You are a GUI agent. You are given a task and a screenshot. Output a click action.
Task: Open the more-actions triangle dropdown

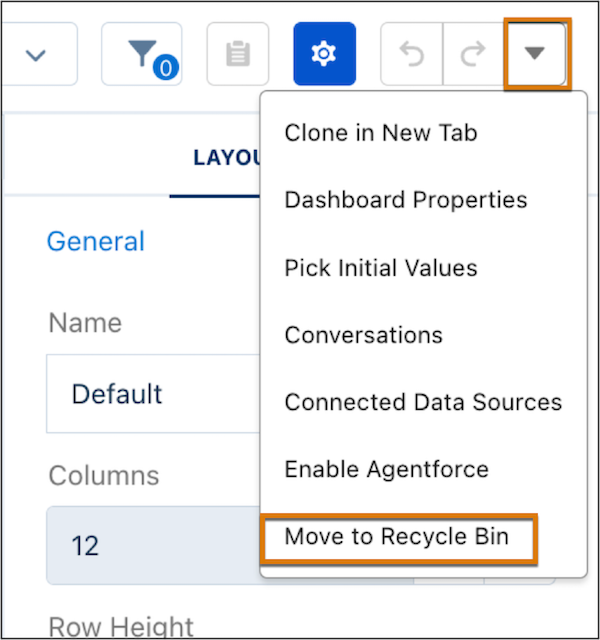(535, 54)
